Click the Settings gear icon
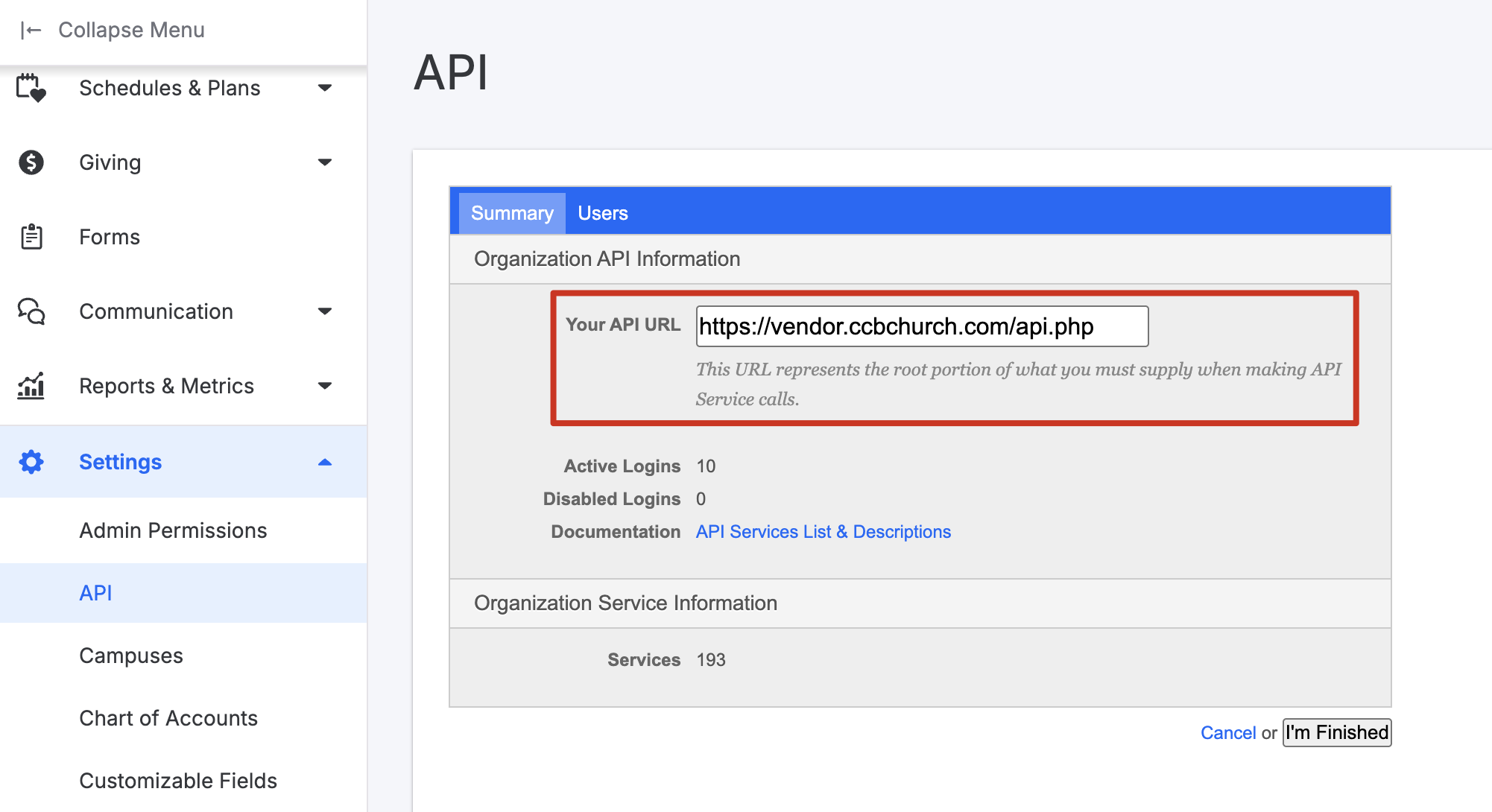Screen dimensions: 1492x812 pos(31,462)
